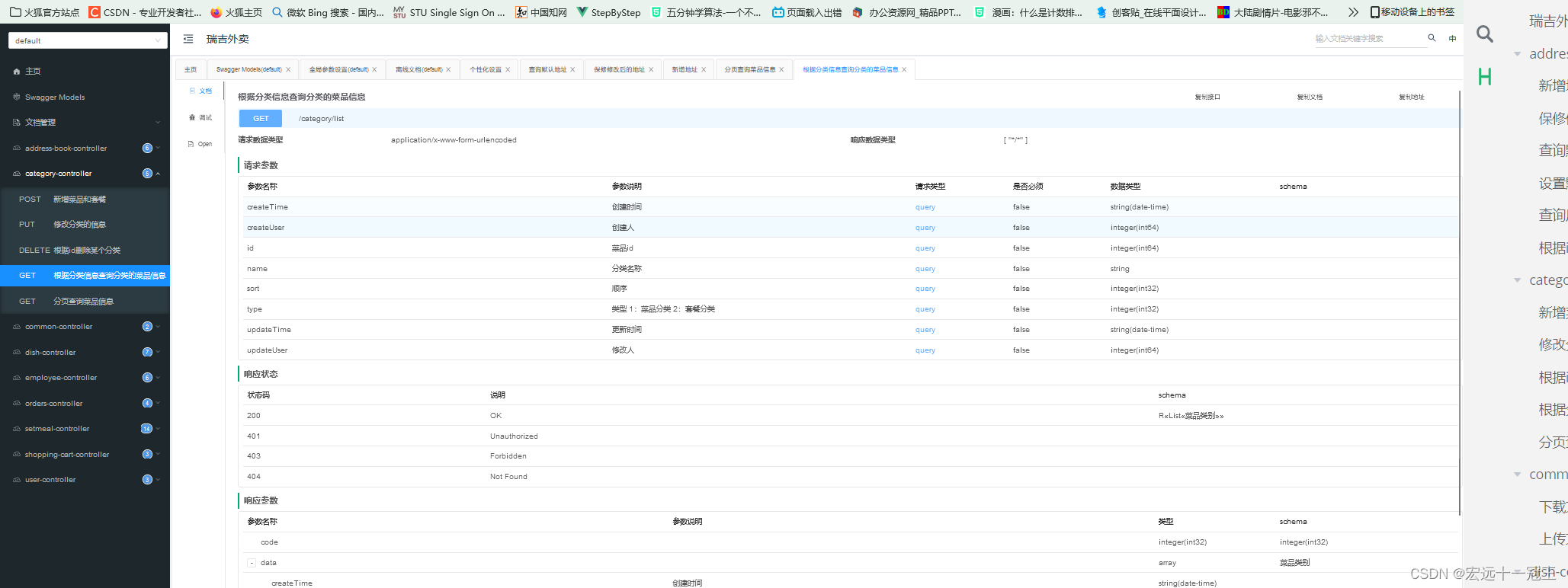The height and width of the screenshot is (588, 1568).
Task: Click the Swagger Models cube icon in the sidebar
Action: pos(17,97)
